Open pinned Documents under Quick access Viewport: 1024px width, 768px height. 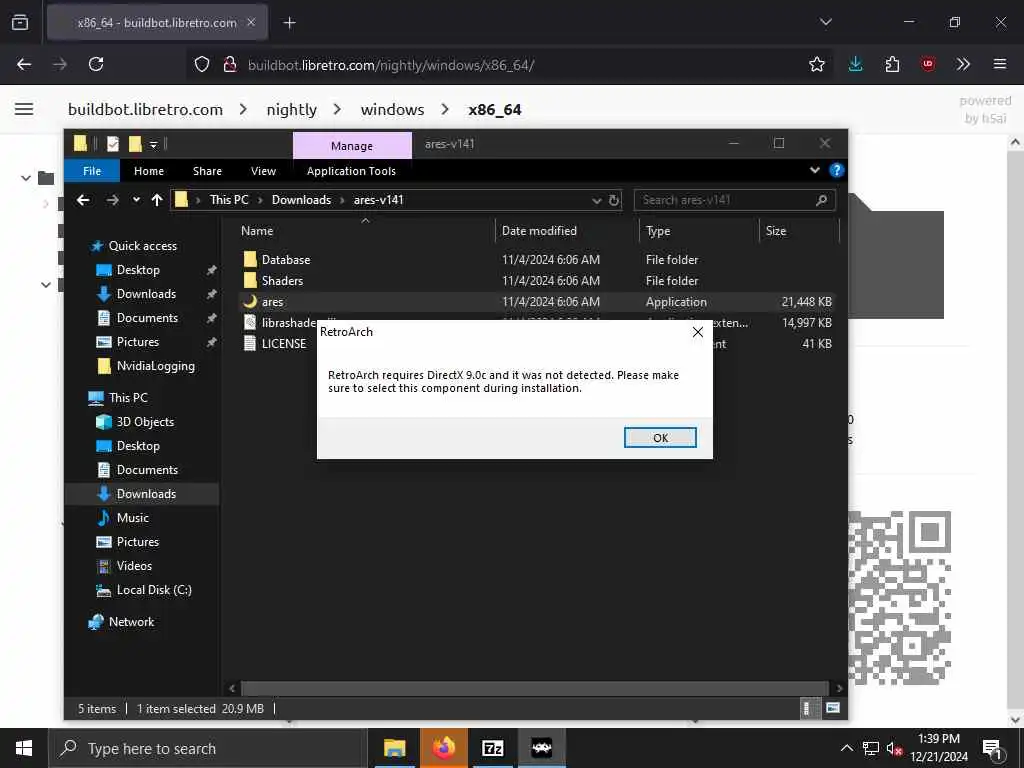[147, 318]
